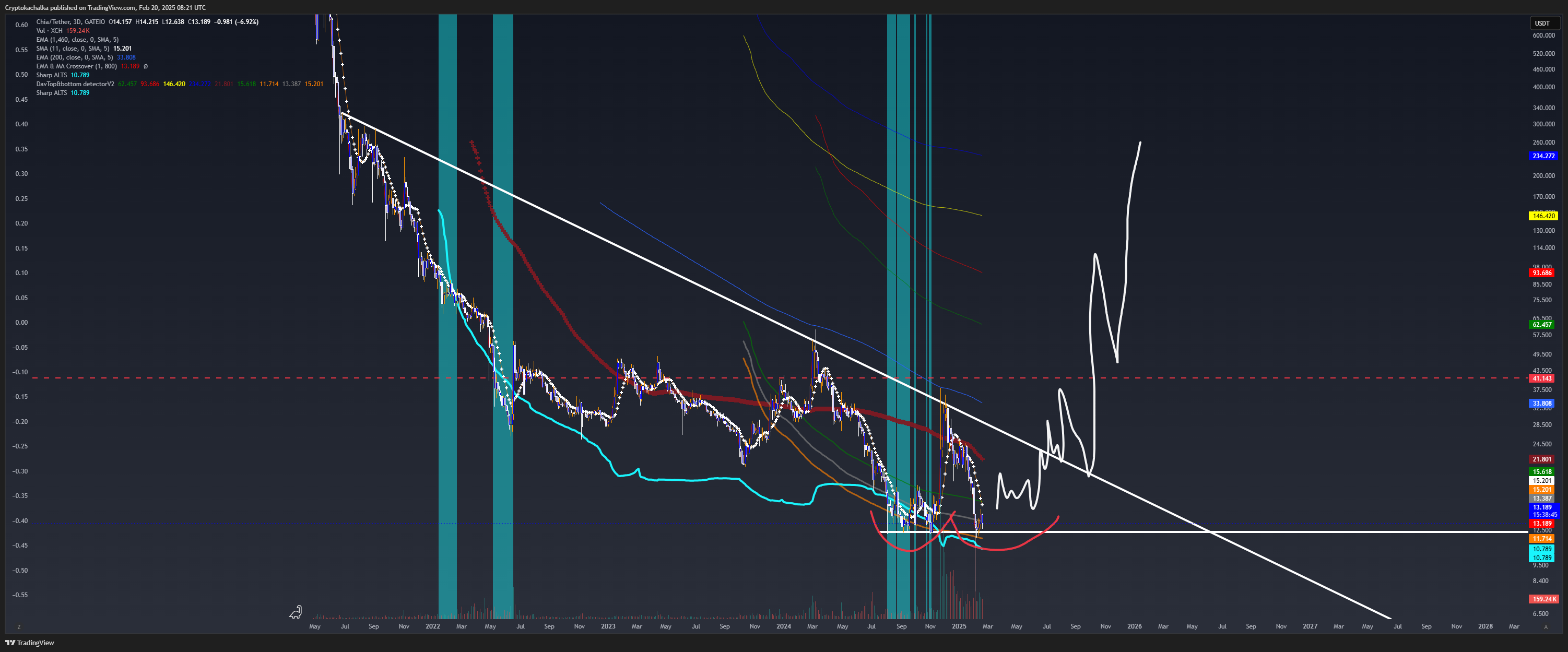Click the 600.000 price scale value
The width and height of the screenshot is (1568, 652).
coord(1543,35)
